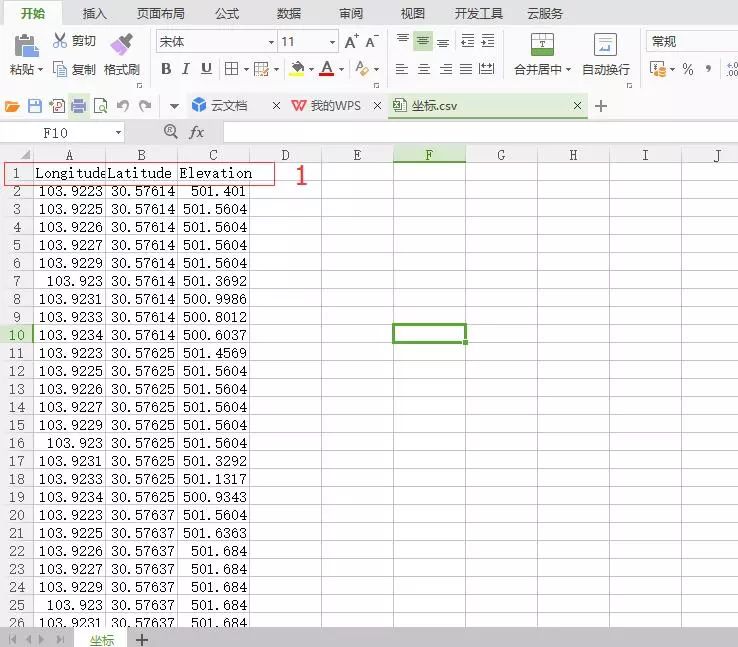Open the font color A swatch
This screenshot has width=738, height=647.
pyautogui.click(x=327, y=69)
